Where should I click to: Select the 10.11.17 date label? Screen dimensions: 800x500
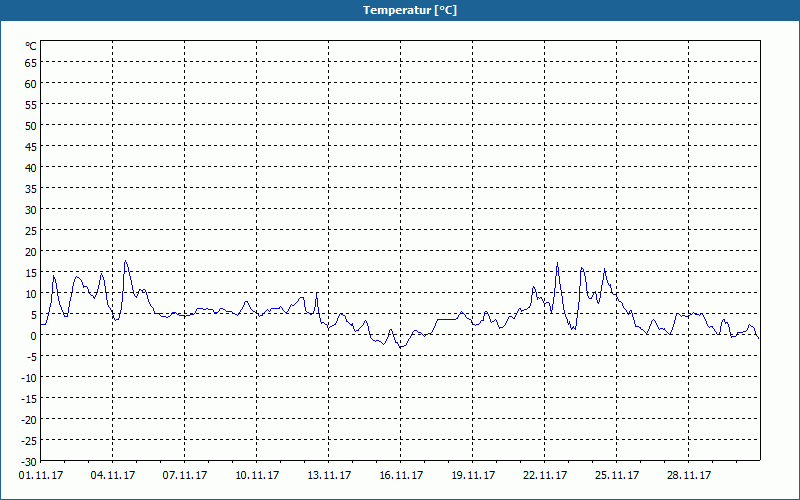click(x=257, y=475)
